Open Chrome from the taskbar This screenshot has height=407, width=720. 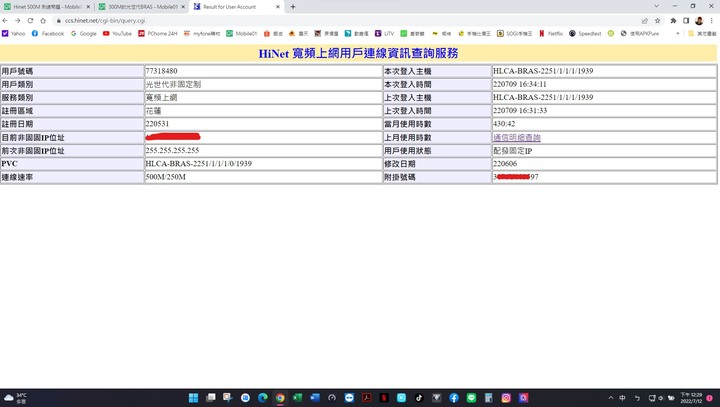tap(280, 398)
